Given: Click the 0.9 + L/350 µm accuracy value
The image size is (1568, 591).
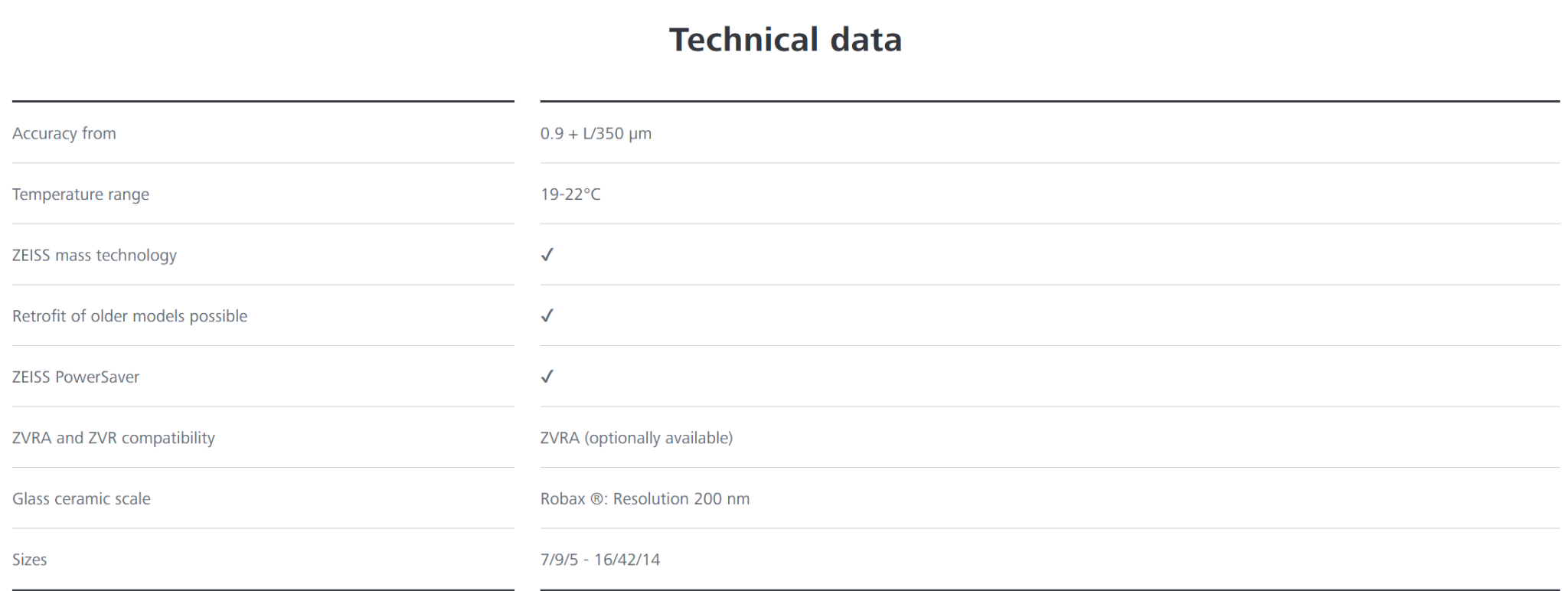Looking at the screenshot, I should pos(596,133).
